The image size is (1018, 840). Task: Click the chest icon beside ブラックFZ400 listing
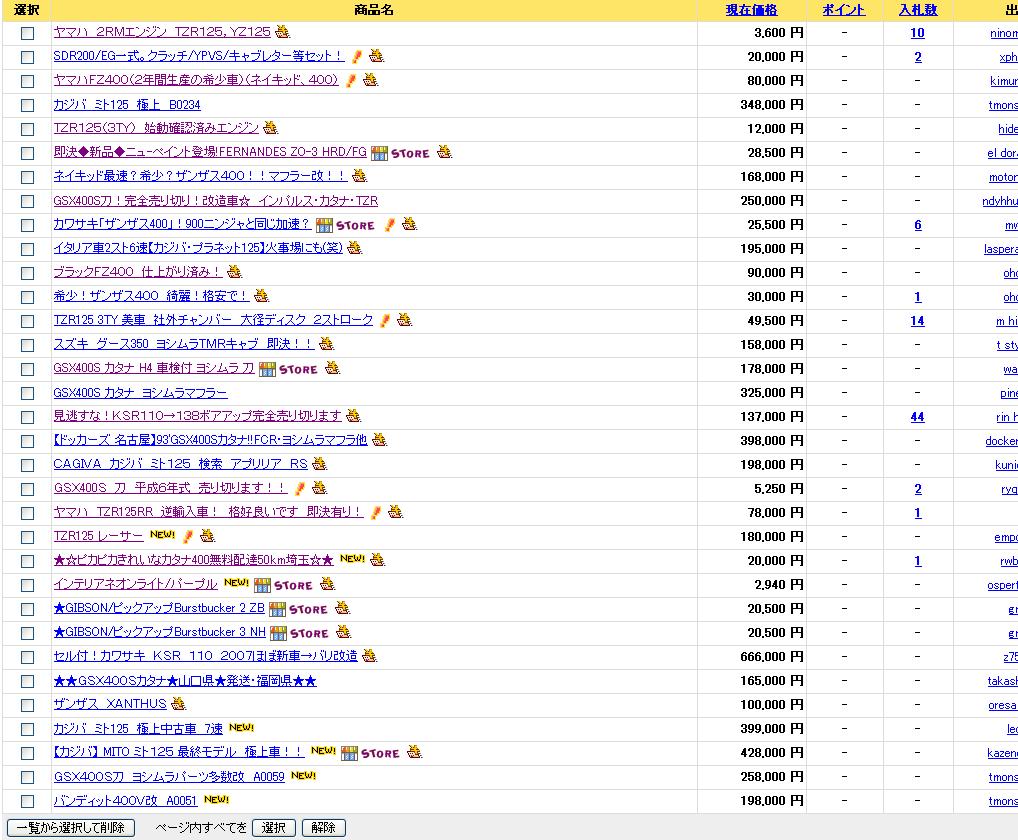click(234, 271)
